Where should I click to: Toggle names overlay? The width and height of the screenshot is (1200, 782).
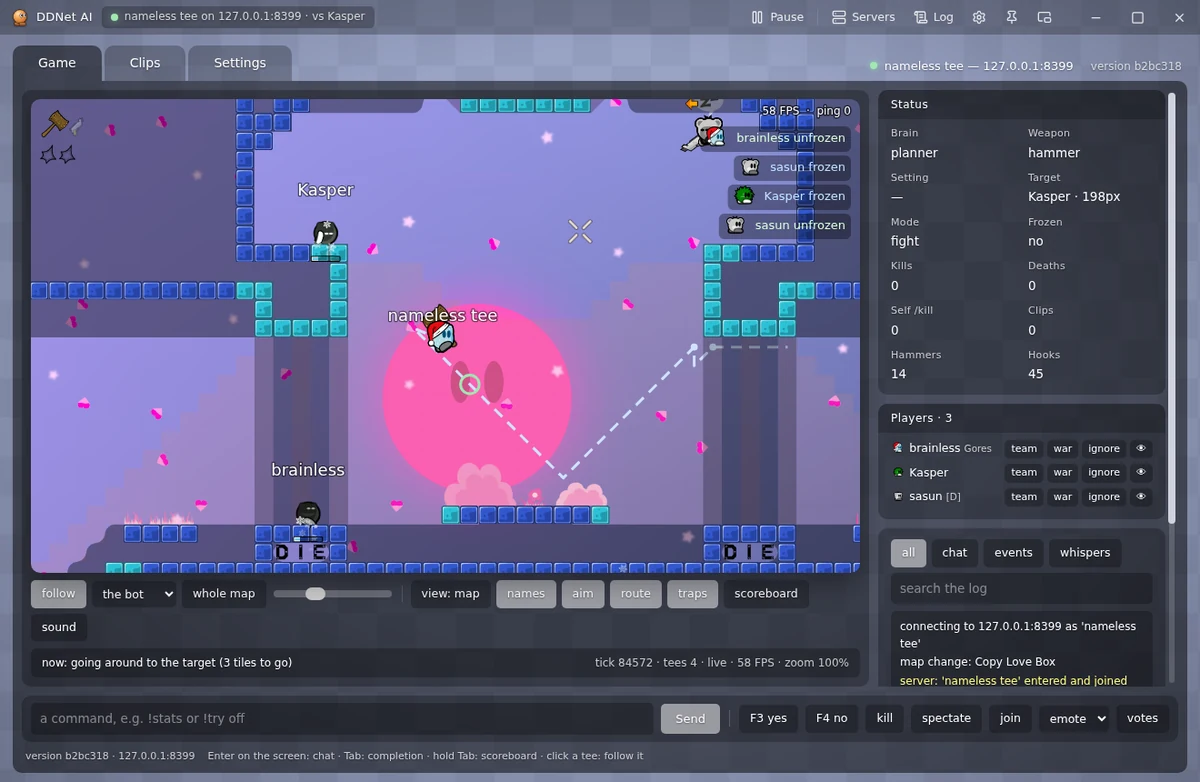526,593
